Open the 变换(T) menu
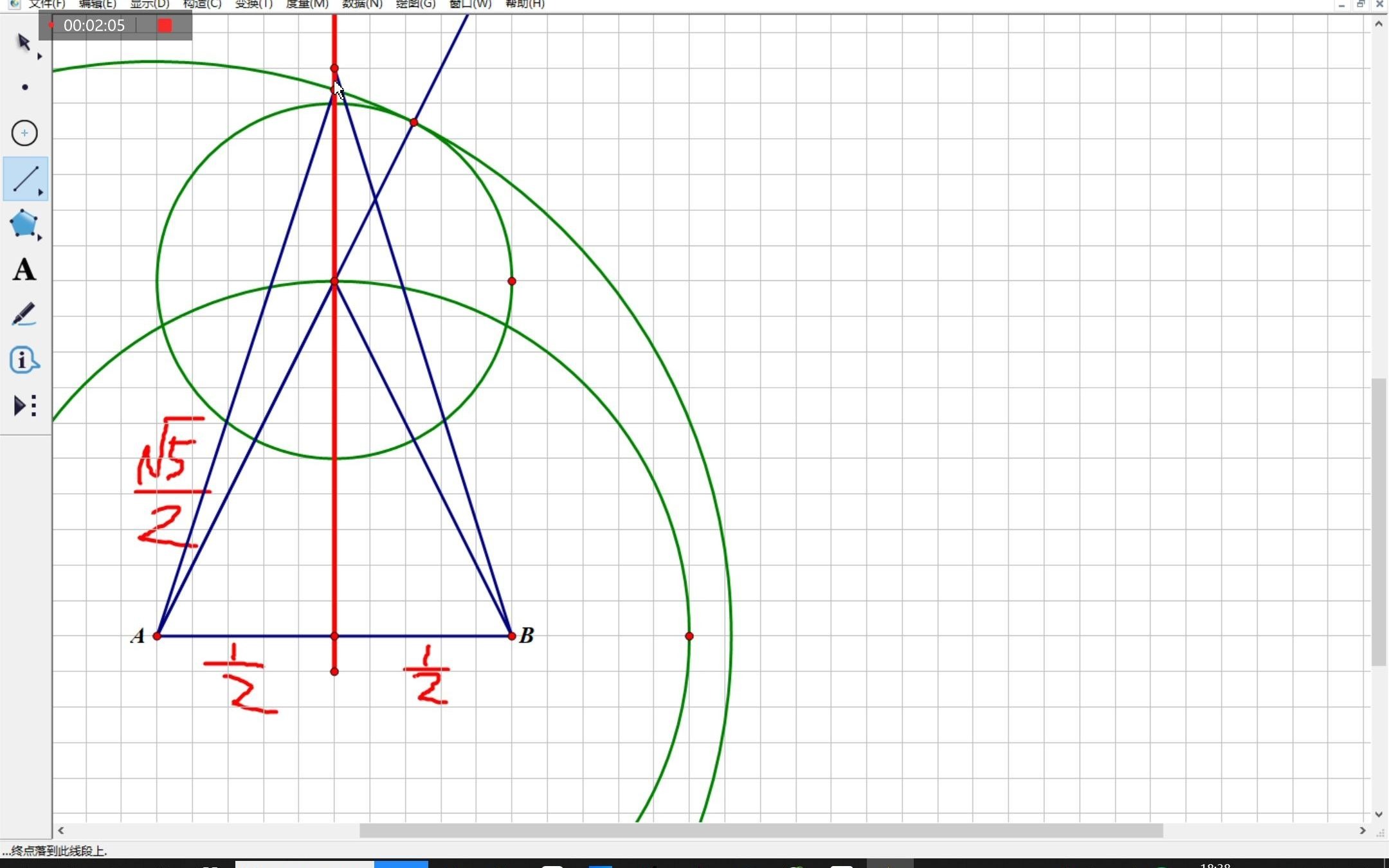The width and height of the screenshot is (1389, 868). point(254,4)
